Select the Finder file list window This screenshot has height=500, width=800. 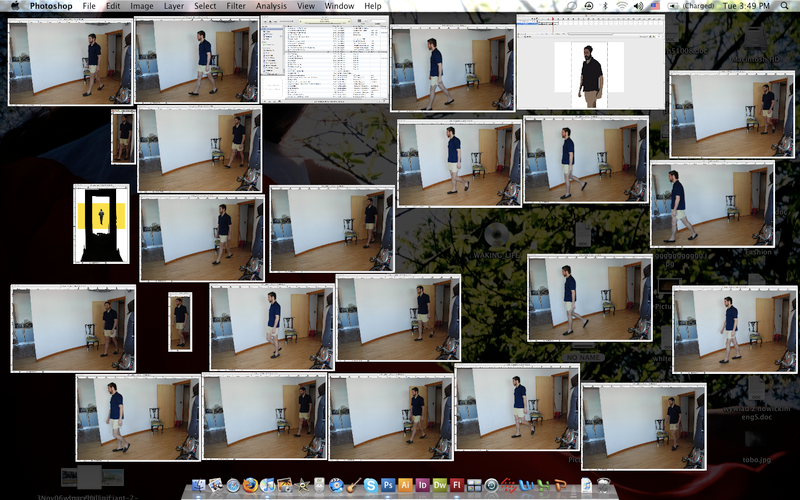click(324, 60)
